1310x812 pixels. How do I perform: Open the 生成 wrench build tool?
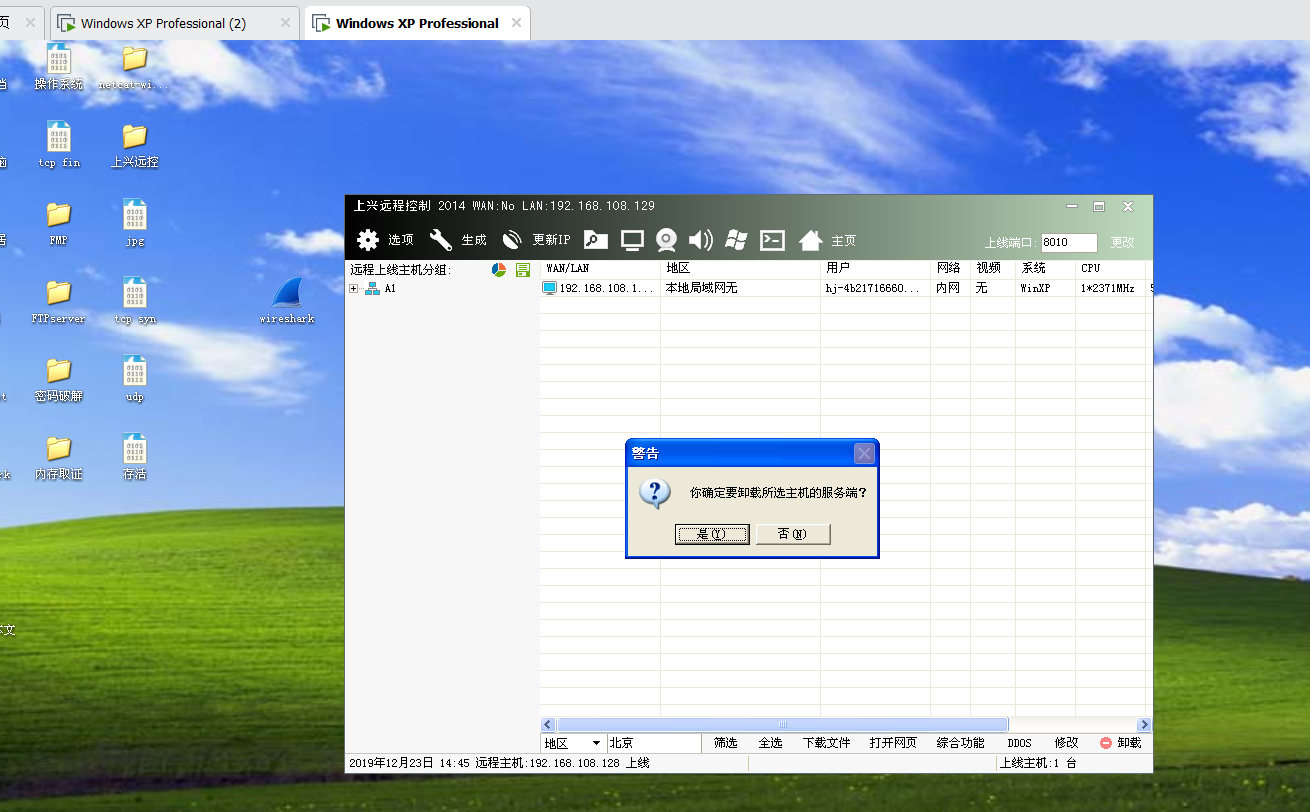tap(441, 240)
